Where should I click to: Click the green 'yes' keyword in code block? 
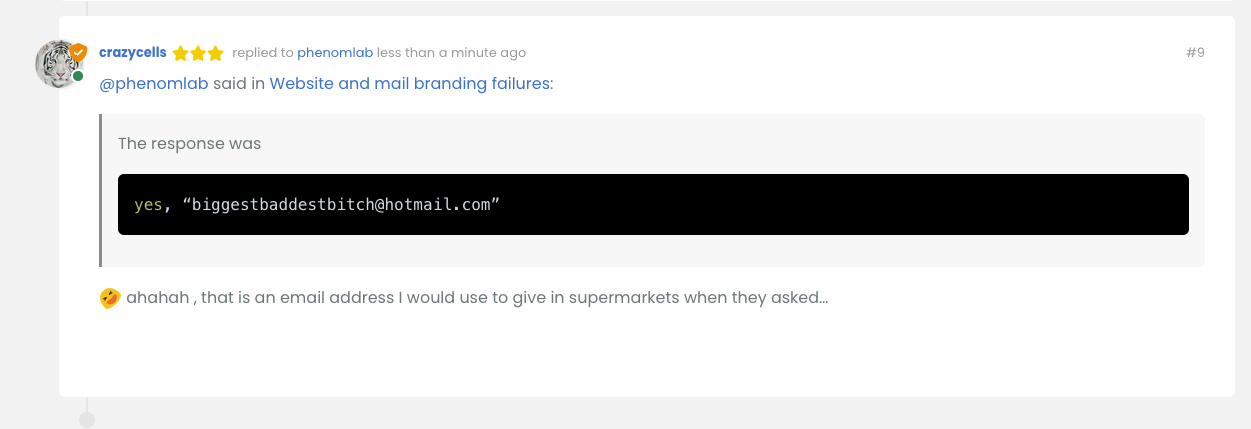click(x=148, y=204)
